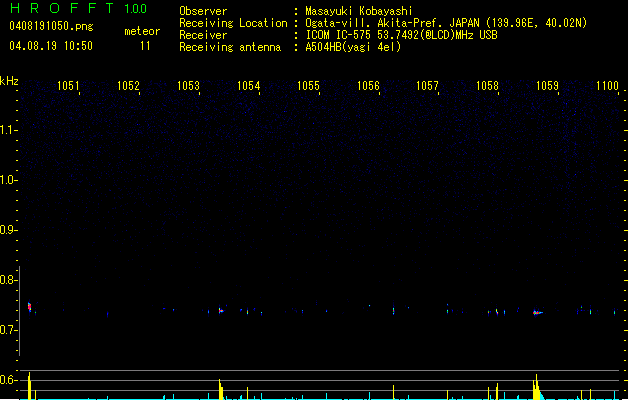Image resolution: width=629 pixels, height=400 pixels.
Task: Click the 1054 time axis marker
Action: (248, 85)
